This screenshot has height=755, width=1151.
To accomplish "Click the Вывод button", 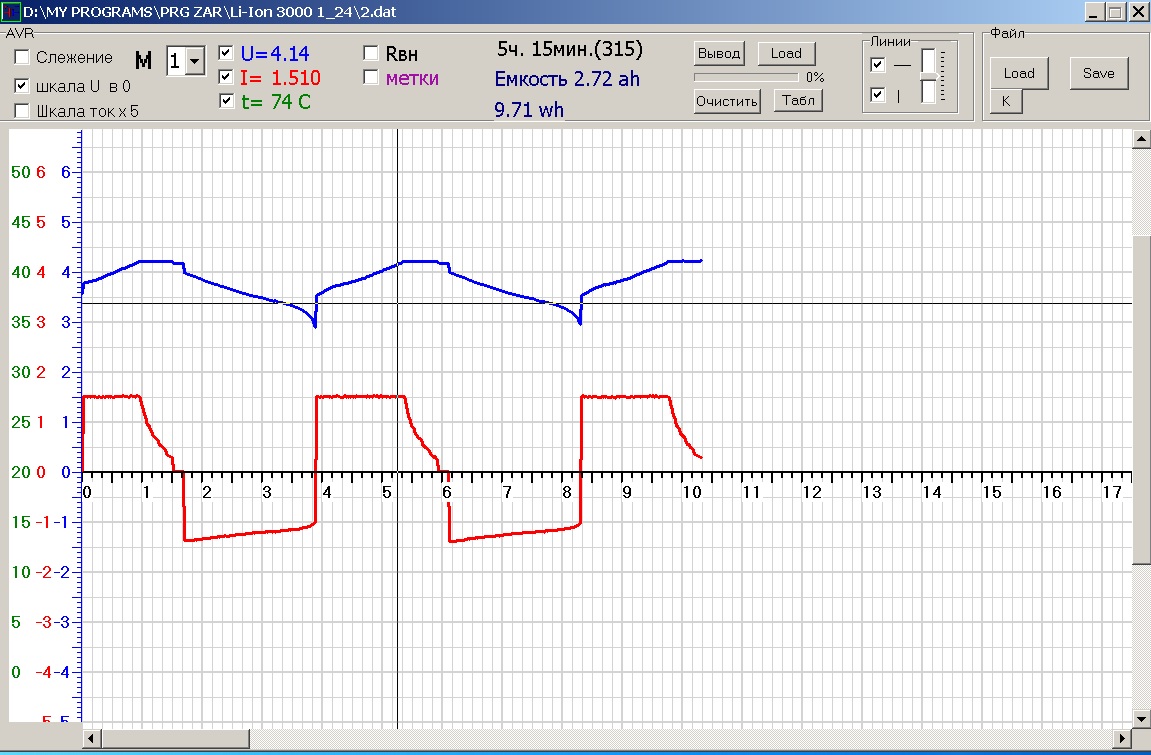I will tap(719, 53).
